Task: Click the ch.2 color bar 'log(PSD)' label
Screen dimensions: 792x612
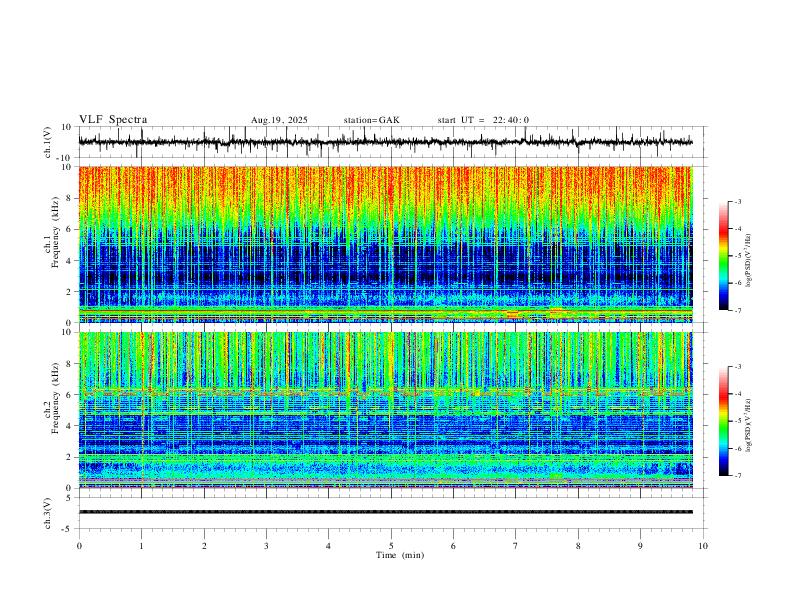Action: 749,425
